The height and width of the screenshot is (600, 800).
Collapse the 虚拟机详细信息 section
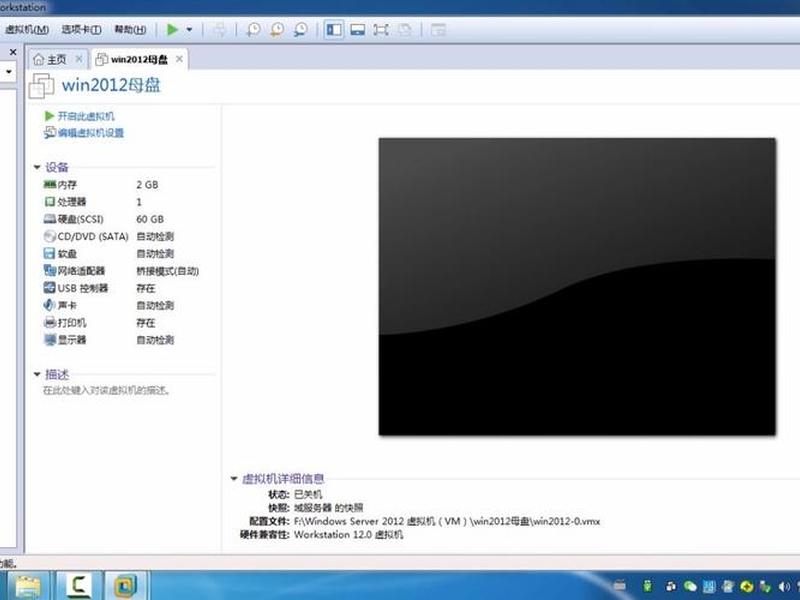click(234, 479)
